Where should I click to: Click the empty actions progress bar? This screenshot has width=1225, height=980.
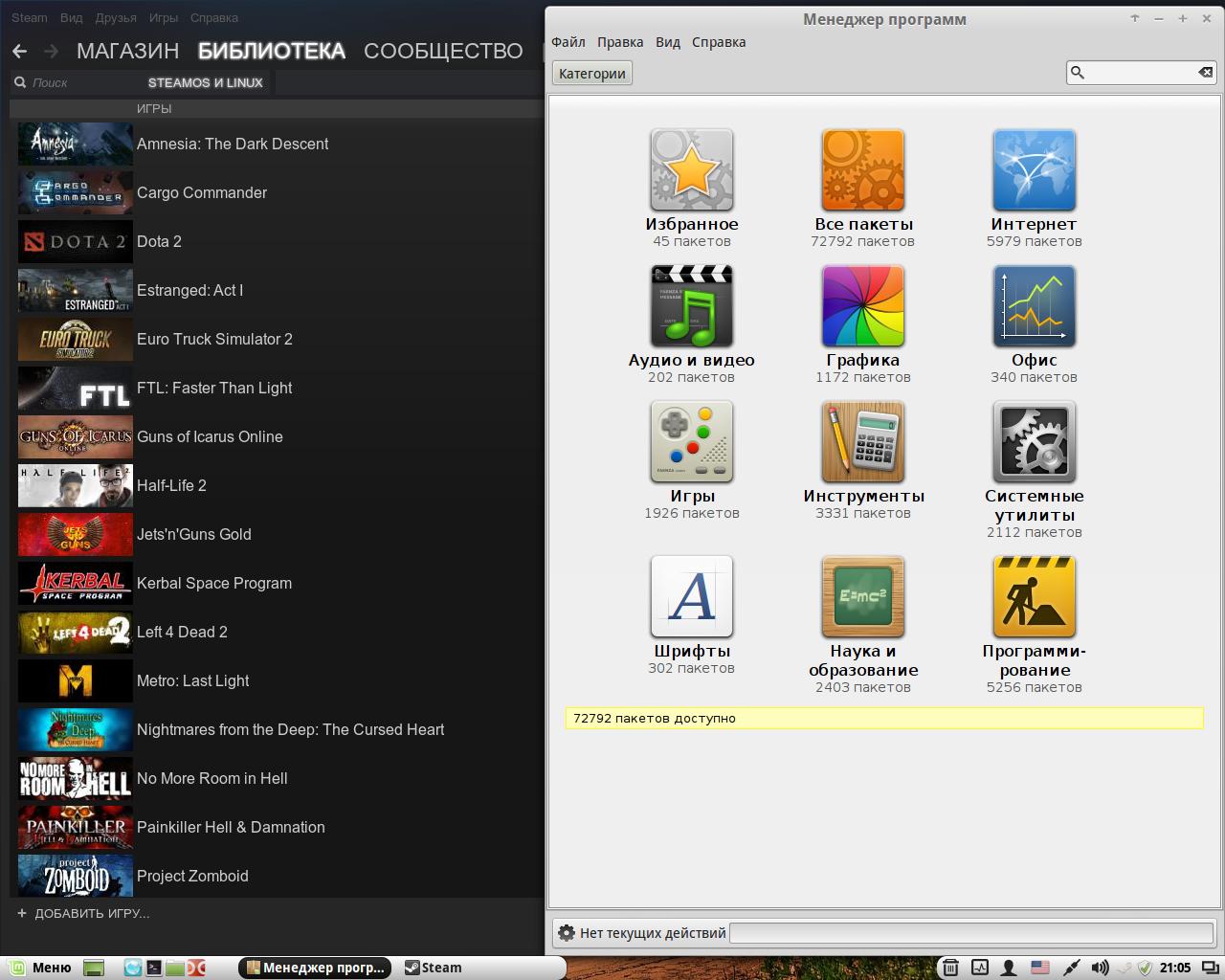(971, 933)
